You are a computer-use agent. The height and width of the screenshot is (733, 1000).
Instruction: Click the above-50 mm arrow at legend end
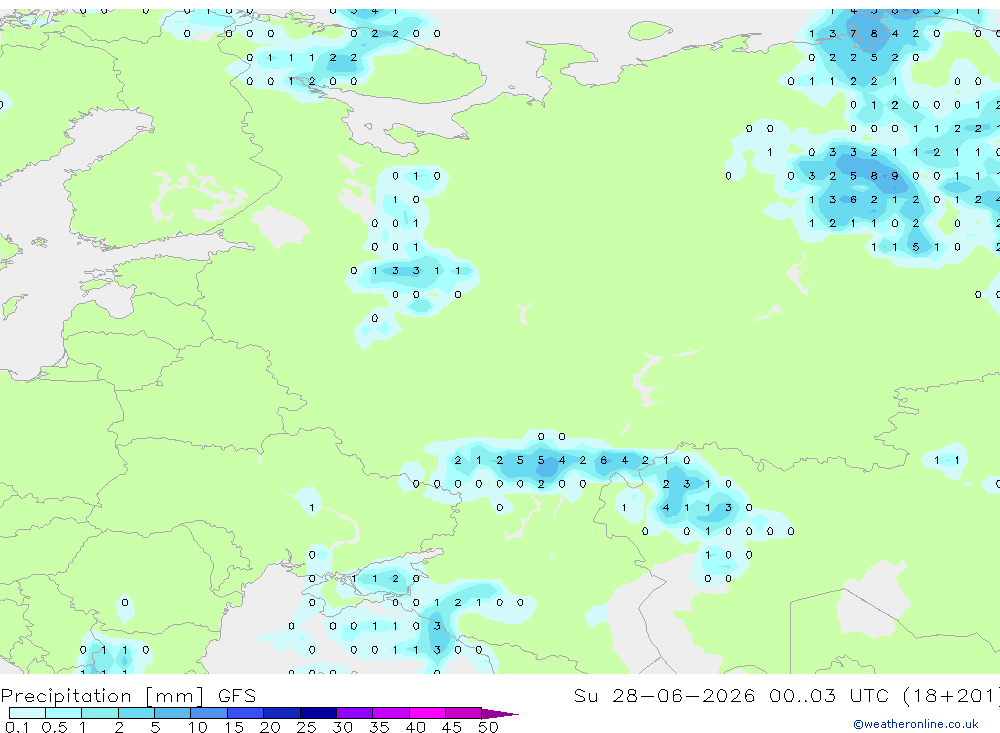click(499, 713)
